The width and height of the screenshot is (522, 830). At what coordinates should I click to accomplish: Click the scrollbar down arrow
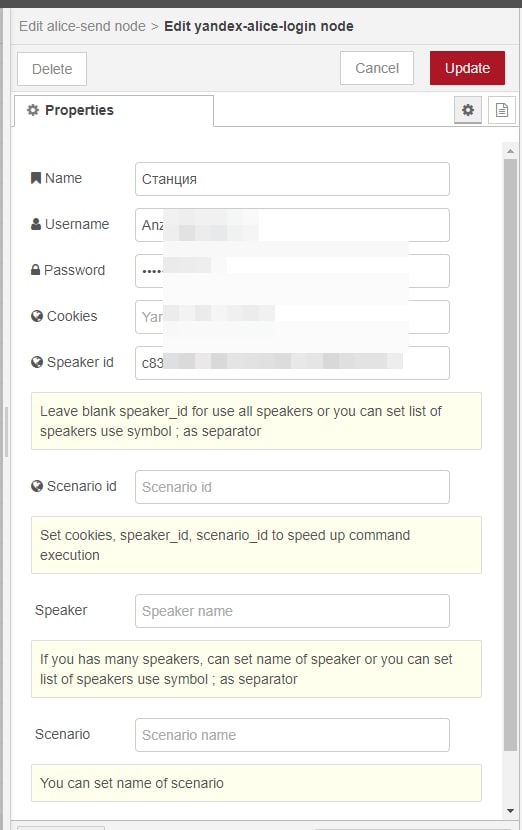pyautogui.click(x=510, y=811)
